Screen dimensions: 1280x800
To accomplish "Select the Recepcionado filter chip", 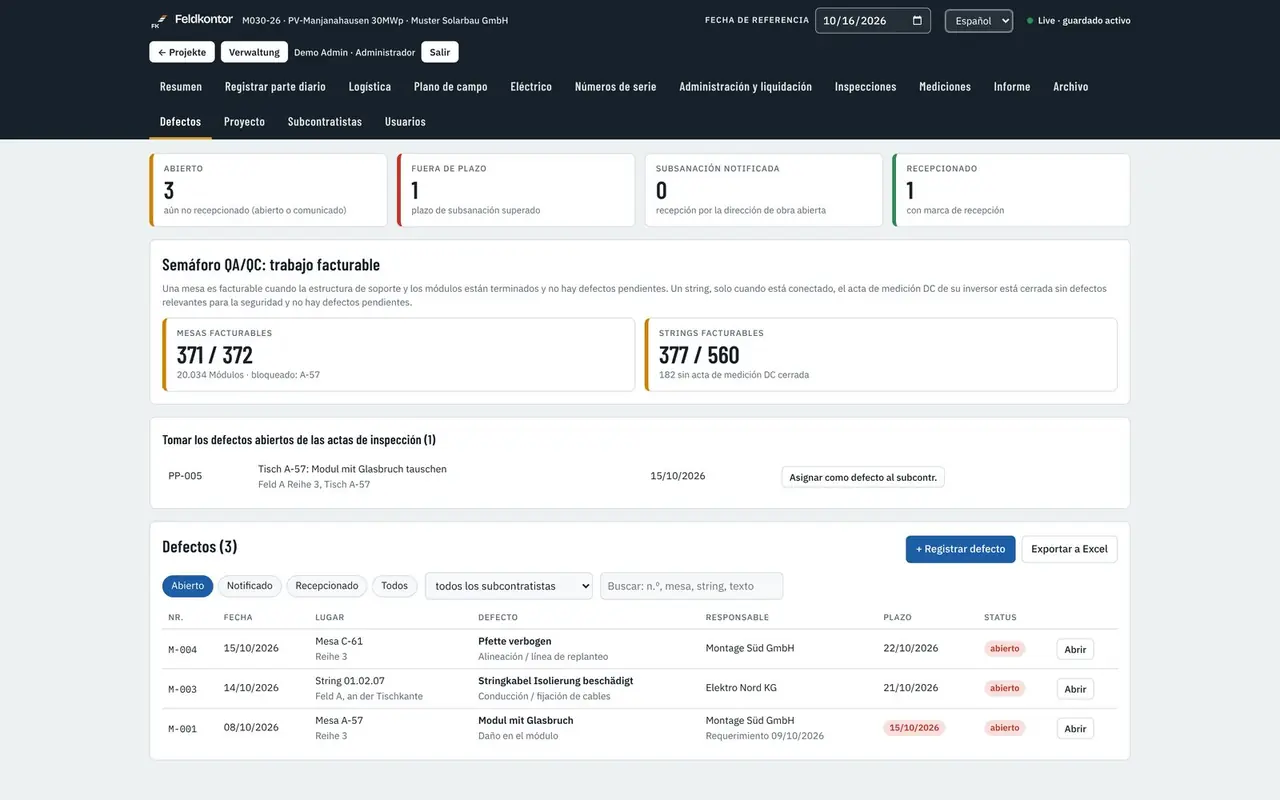I will (x=327, y=586).
